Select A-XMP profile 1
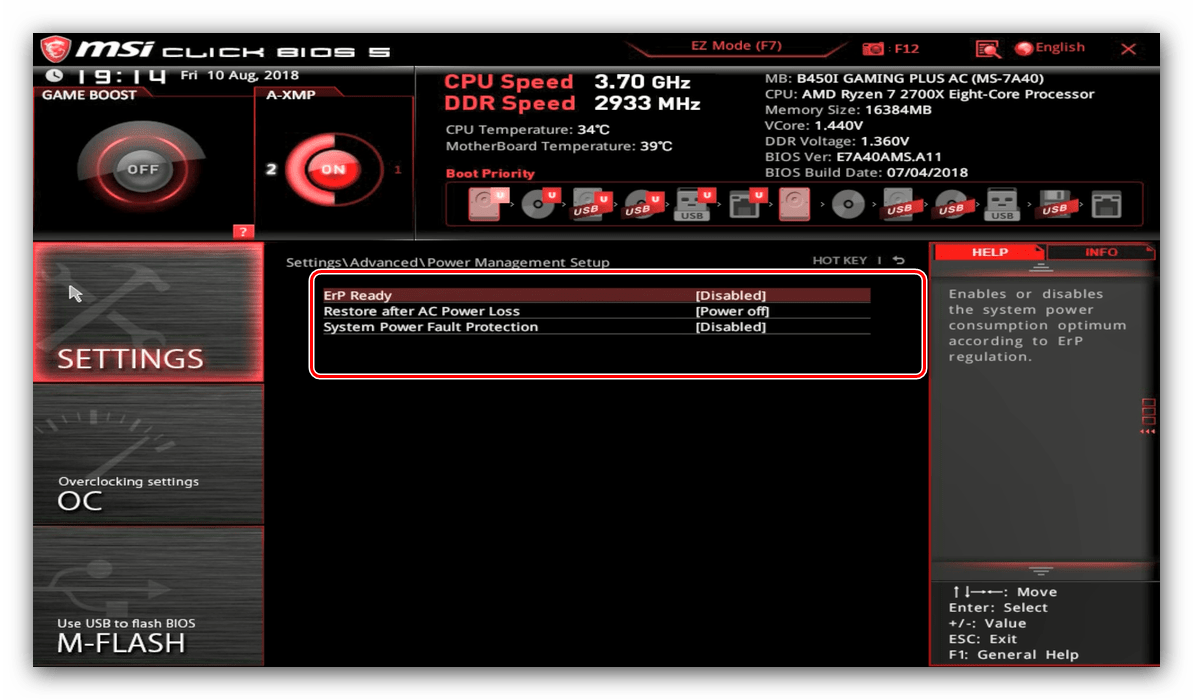 397,169
